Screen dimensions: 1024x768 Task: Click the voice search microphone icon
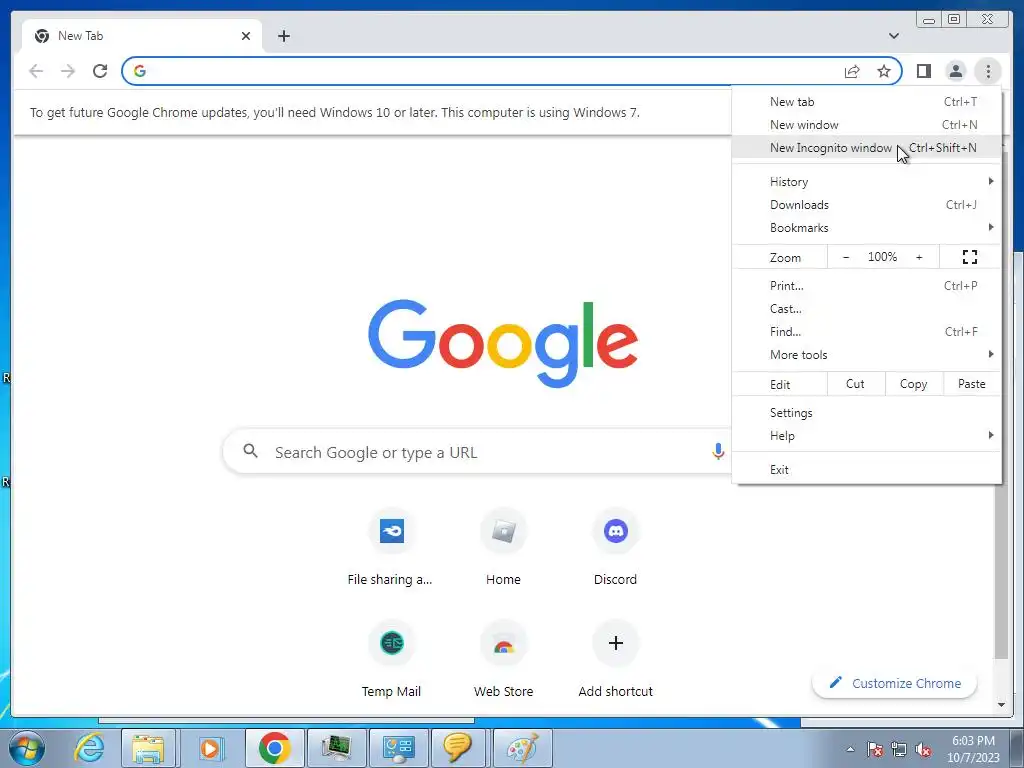(x=718, y=451)
